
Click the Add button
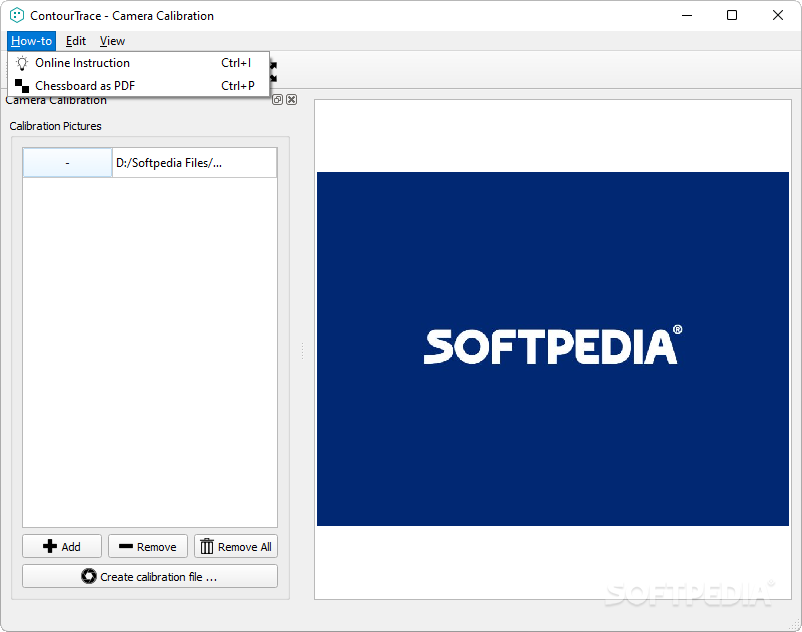click(x=62, y=547)
